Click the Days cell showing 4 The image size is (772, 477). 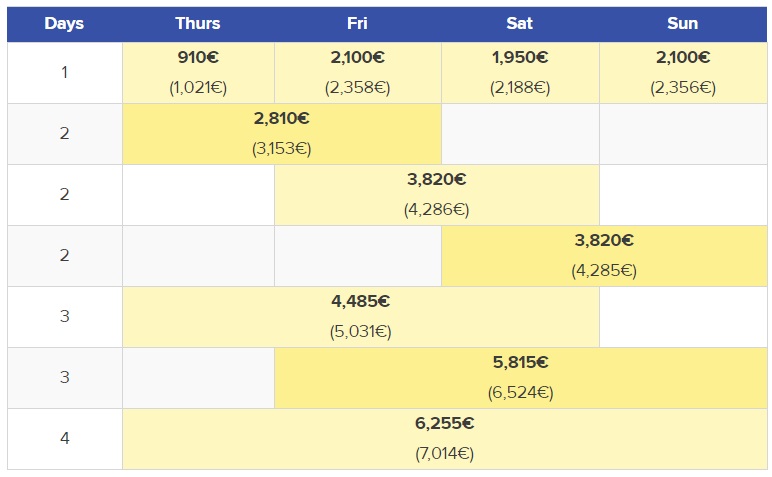click(64, 439)
